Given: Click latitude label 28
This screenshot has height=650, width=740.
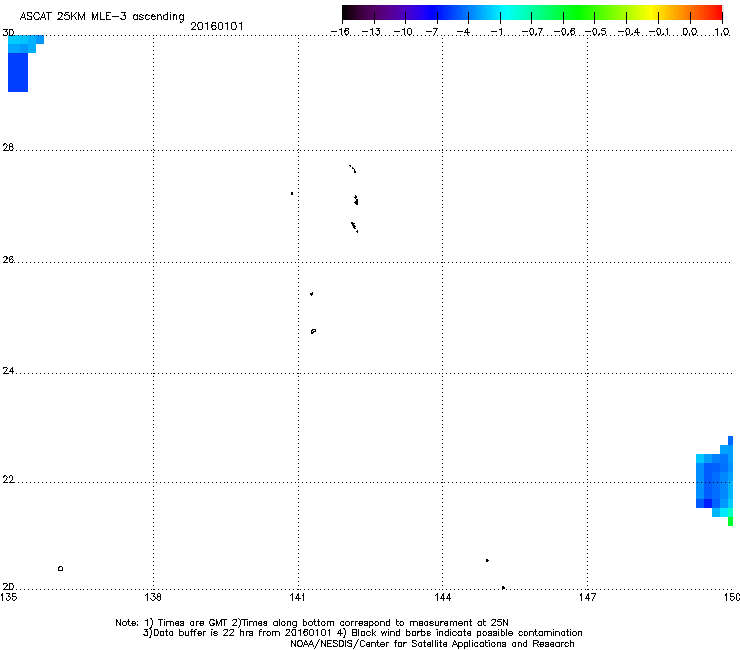Looking at the screenshot, I should pos(8,147).
